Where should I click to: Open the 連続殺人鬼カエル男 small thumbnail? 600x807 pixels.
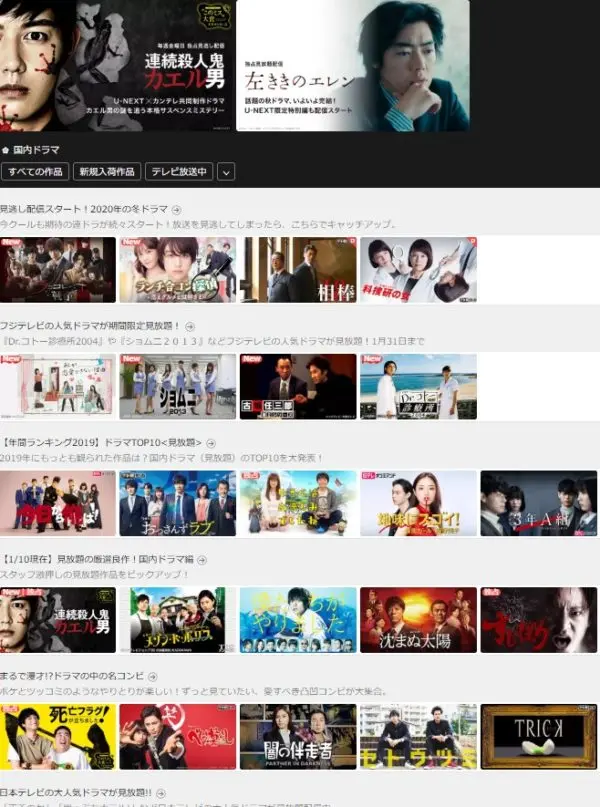(58, 620)
